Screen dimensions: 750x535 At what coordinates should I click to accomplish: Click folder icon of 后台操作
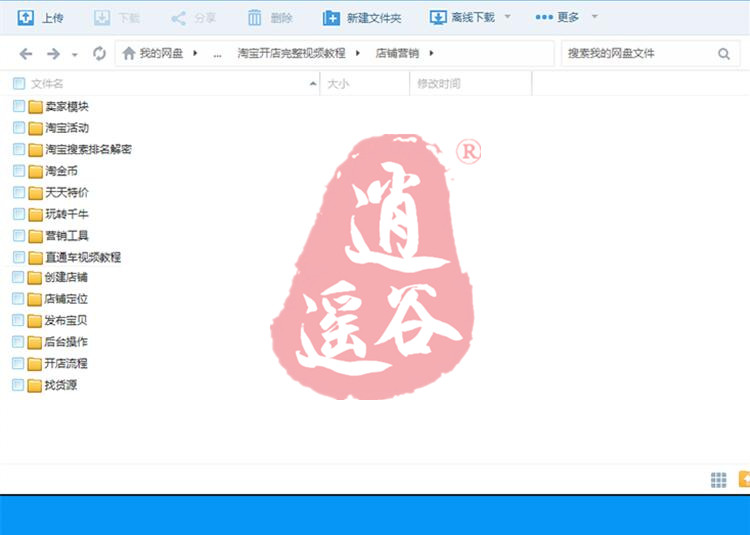pyautogui.click(x=34, y=342)
